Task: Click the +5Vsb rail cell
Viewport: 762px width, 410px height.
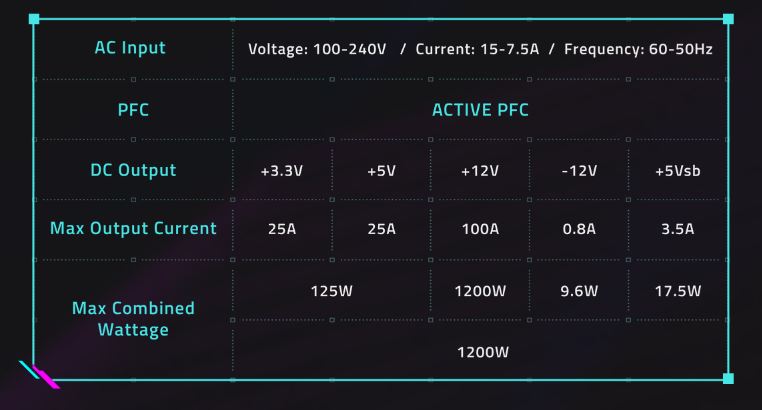Action: coord(677,171)
